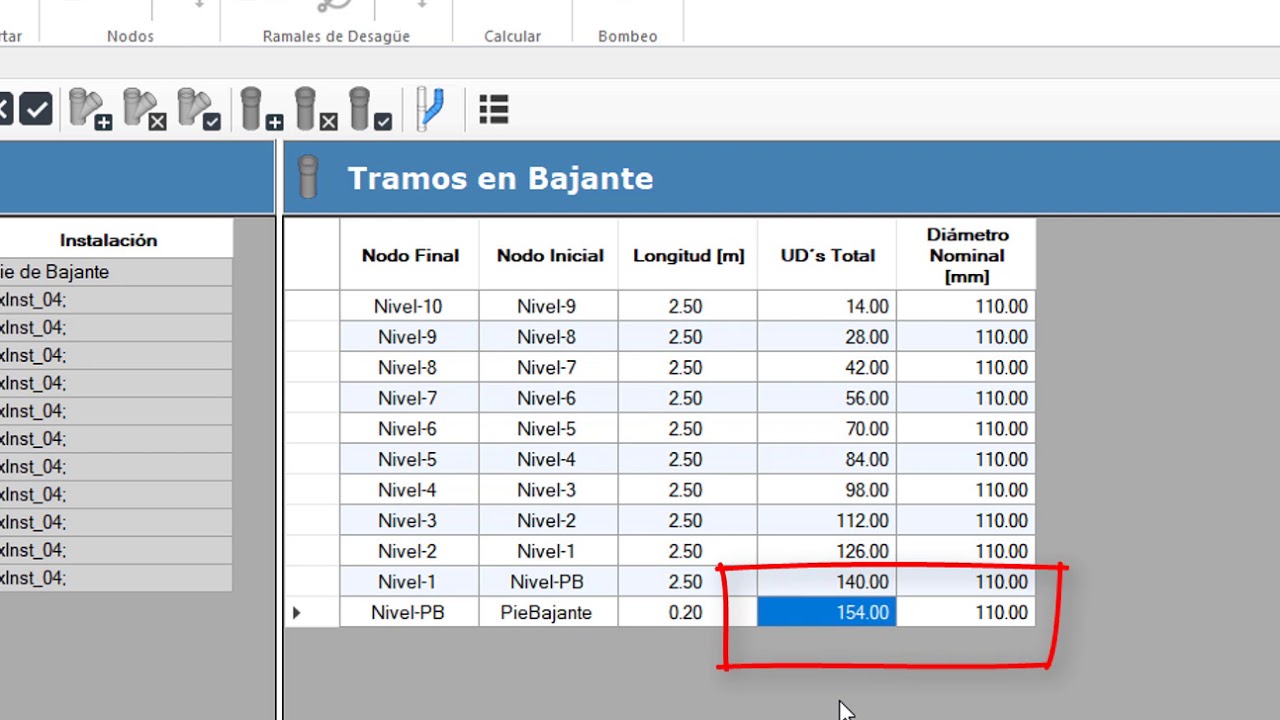The height and width of the screenshot is (720, 1280).
Task: Click the Diámetro Nominal [mm] header
Action: tap(966, 255)
